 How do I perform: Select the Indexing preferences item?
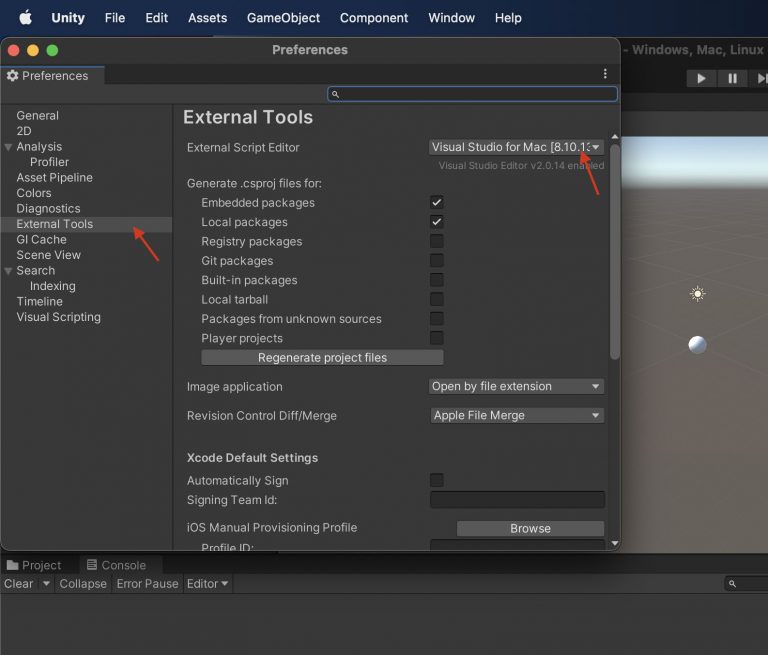52,286
